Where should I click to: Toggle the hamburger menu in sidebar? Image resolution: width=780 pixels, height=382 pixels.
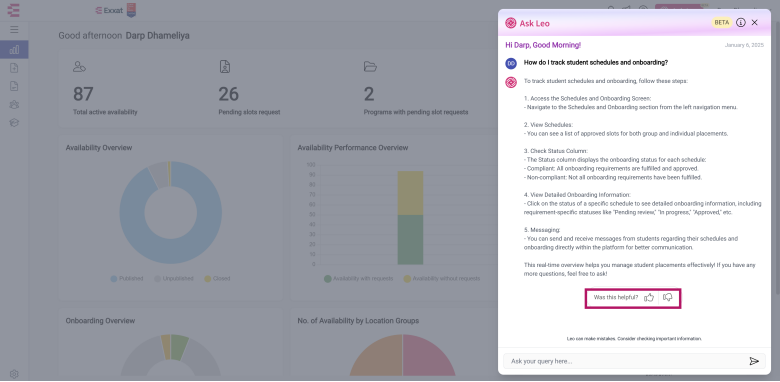tap(14, 30)
